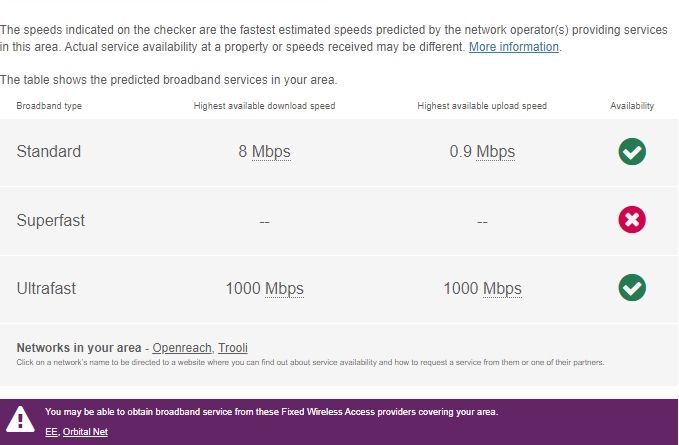Click the warning triangle in the purple banner
679x445 pixels.
click(x=20, y=419)
